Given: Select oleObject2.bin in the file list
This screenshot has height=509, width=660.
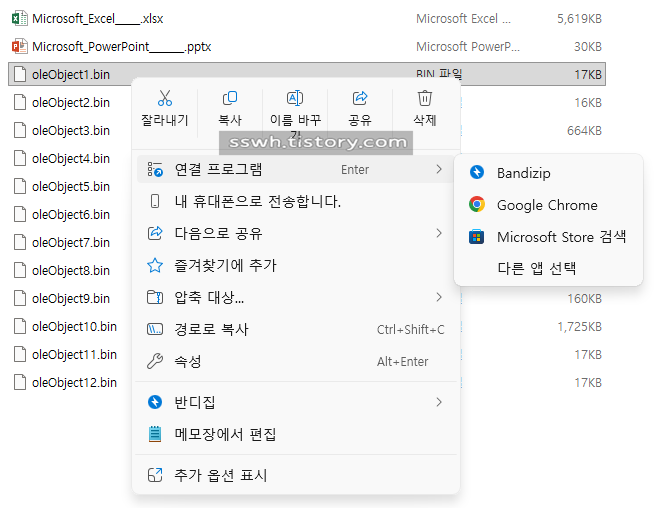Looking at the screenshot, I should [x=71, y=103].
